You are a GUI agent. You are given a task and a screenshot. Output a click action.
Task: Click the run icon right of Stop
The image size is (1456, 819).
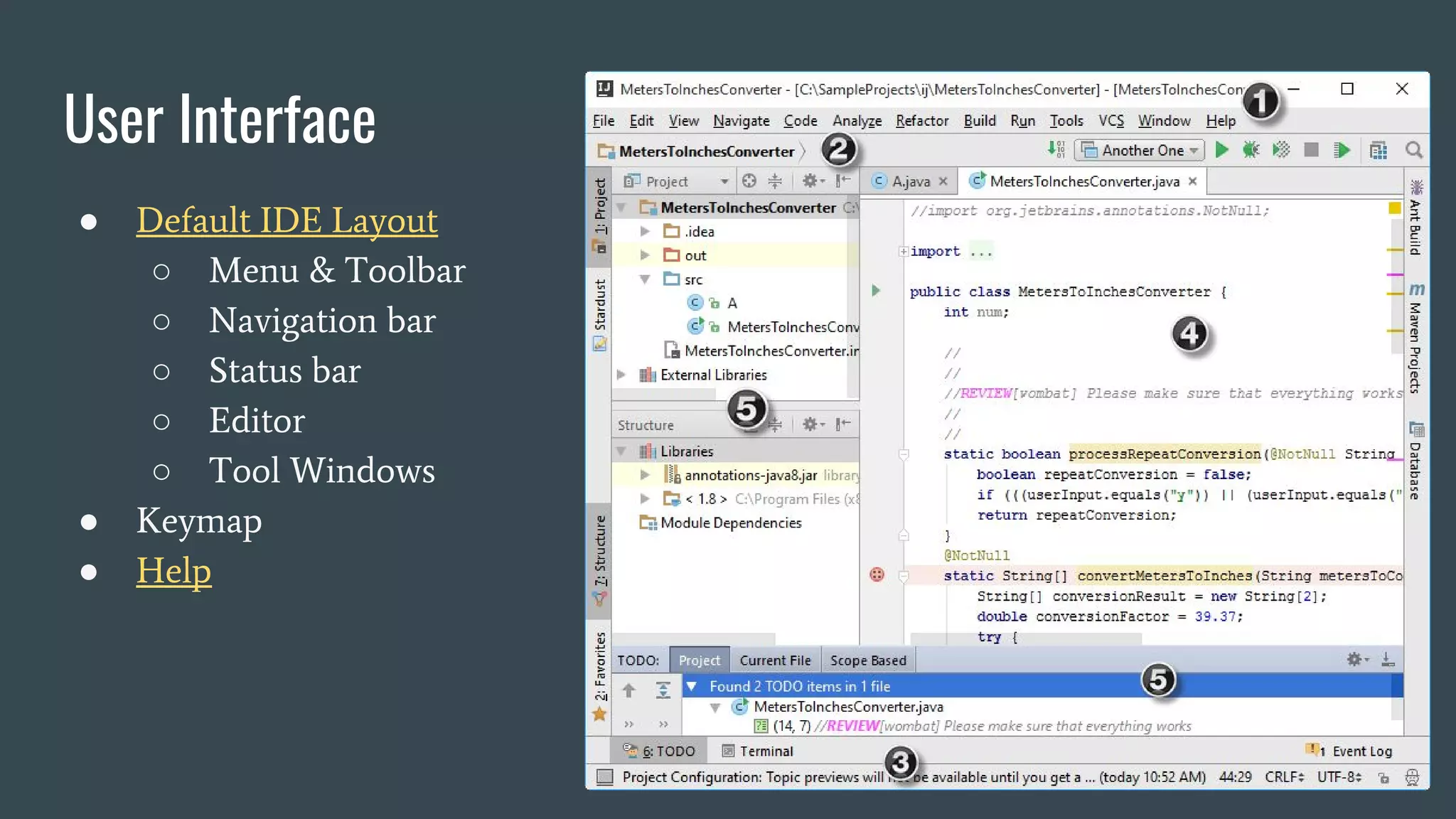point(1342,150)
